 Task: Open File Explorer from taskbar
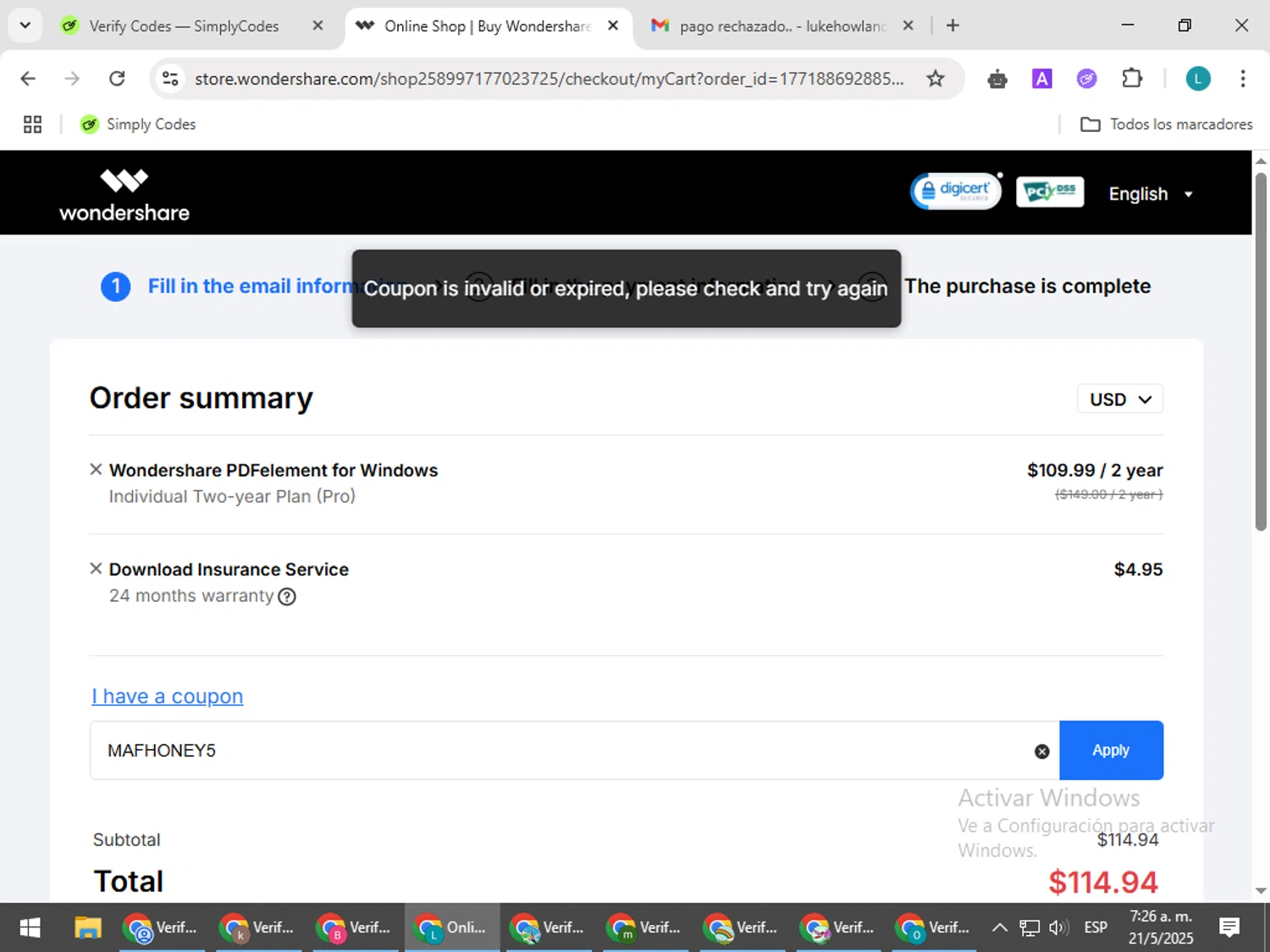pos(87,927)
